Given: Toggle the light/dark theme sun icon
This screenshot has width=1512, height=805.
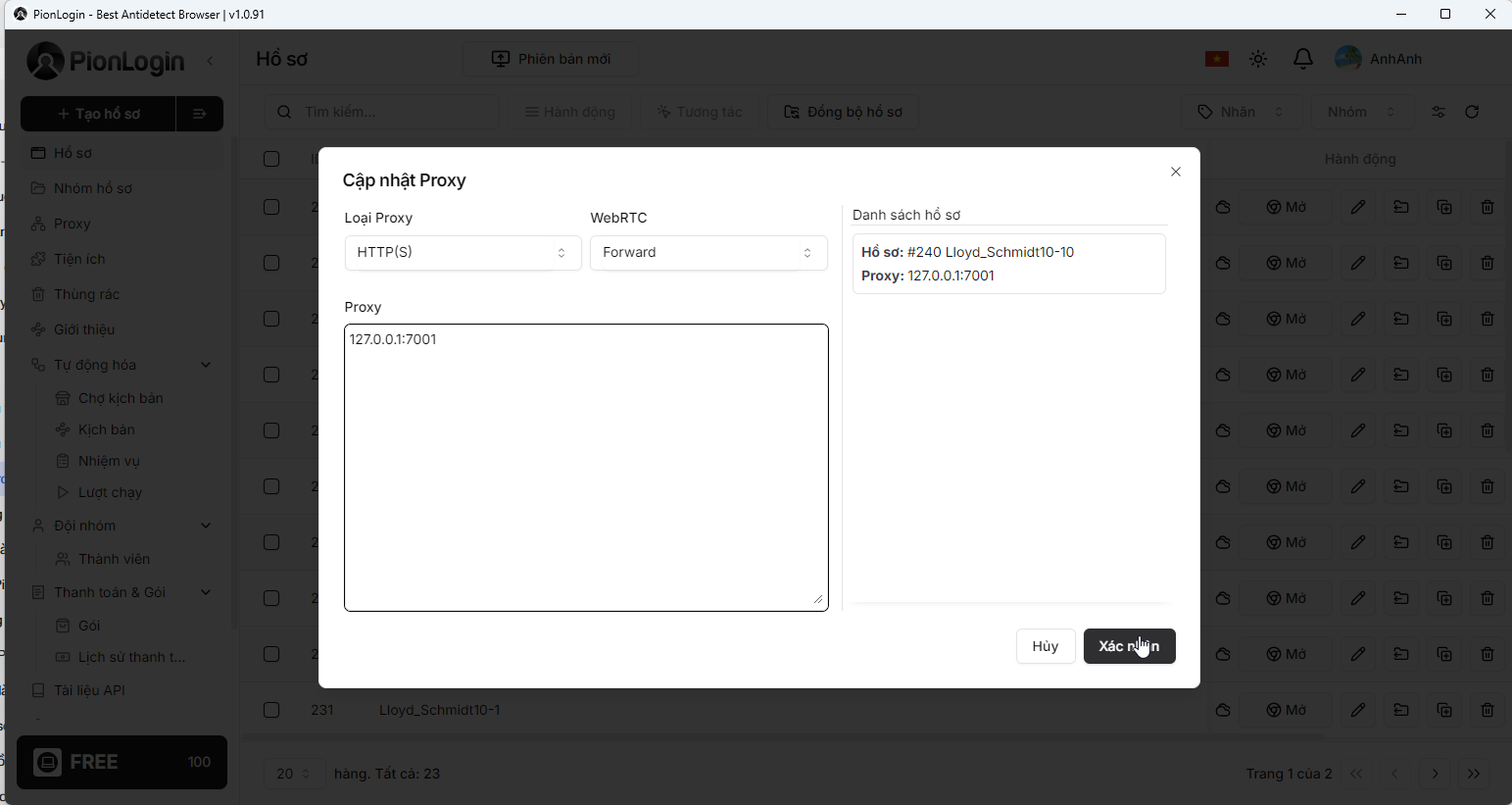Looking at the screenshot, I should coord(1258,59).
